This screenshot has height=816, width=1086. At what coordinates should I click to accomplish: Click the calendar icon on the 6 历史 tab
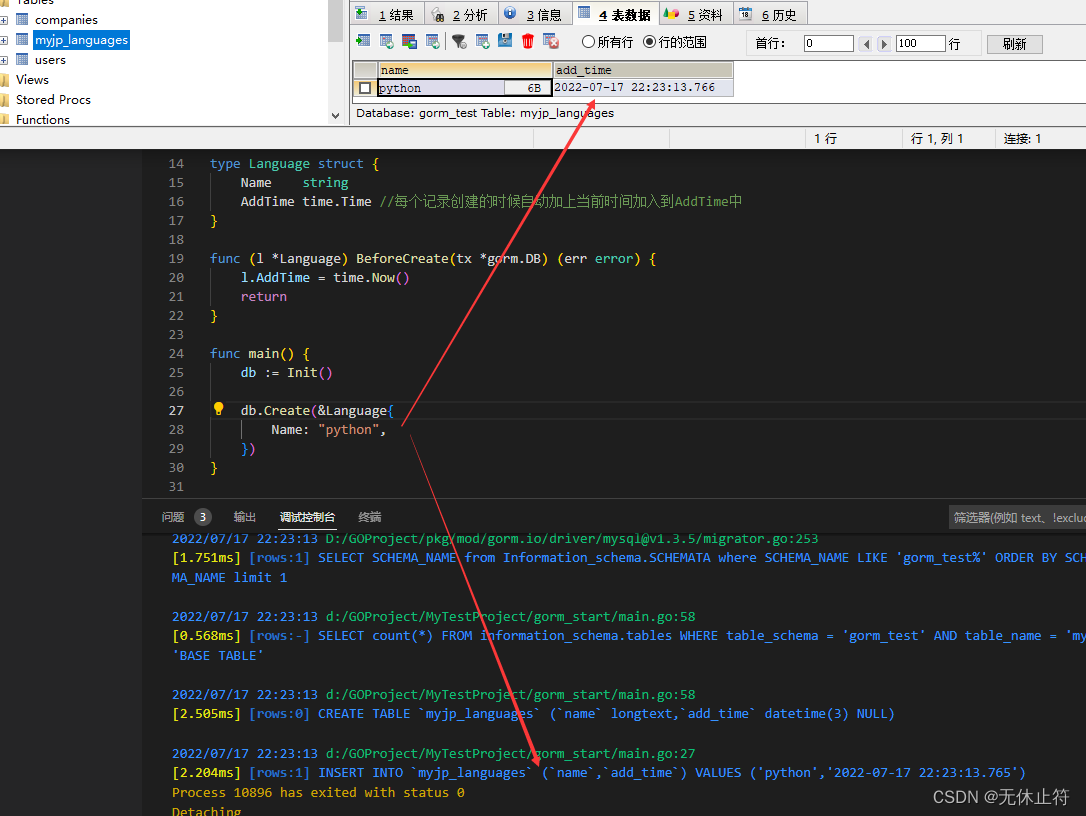point(745,13)
